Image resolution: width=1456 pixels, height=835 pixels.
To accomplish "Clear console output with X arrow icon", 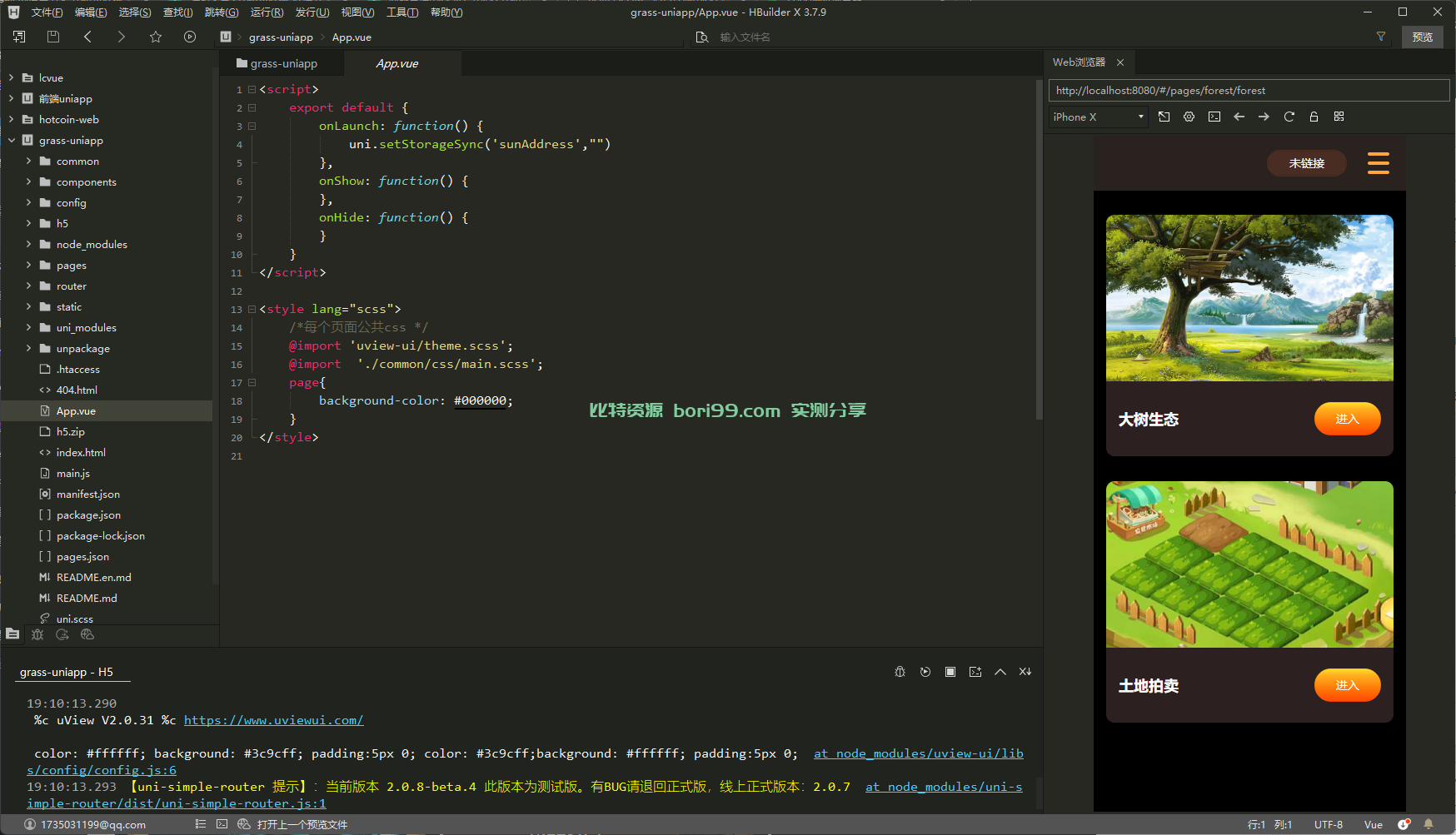I will 1025,672.
